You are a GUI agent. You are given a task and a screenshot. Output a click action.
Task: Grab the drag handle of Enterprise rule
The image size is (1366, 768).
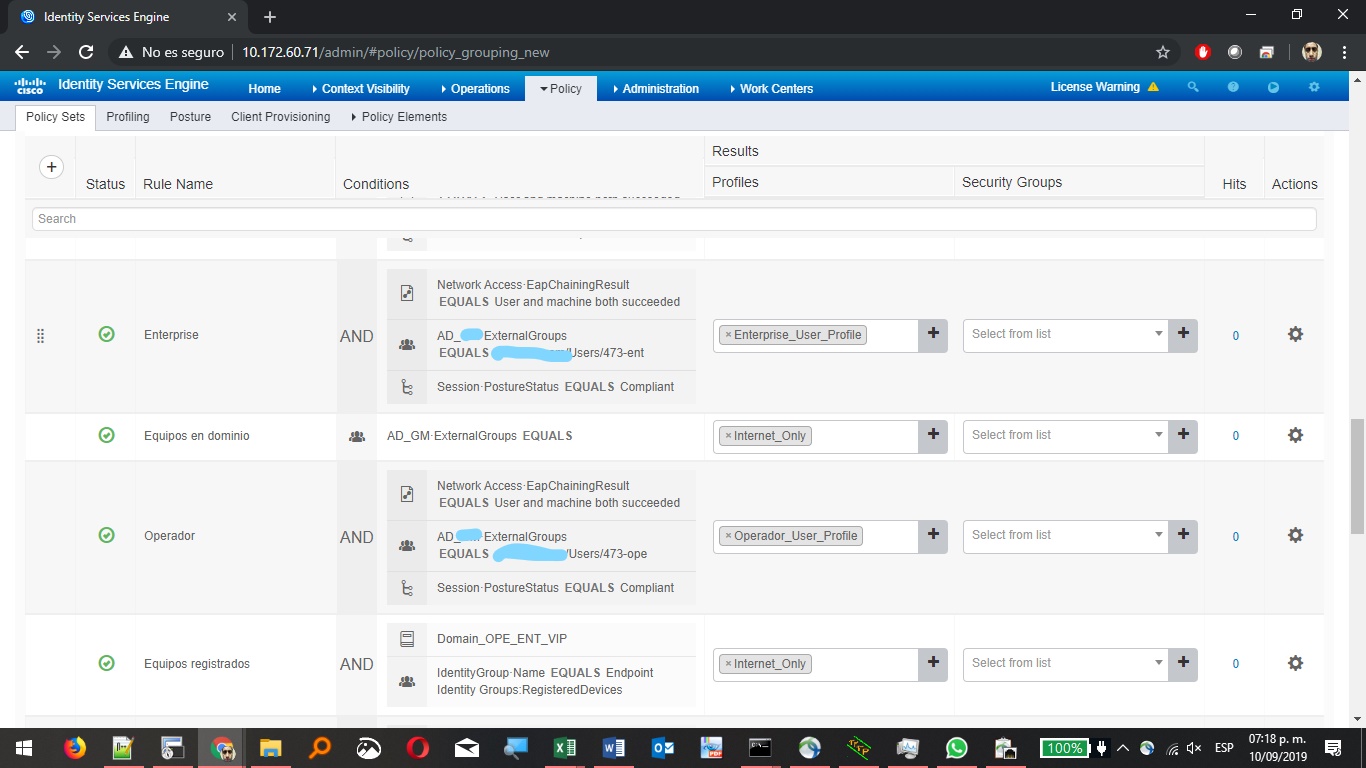coord(41,336)
